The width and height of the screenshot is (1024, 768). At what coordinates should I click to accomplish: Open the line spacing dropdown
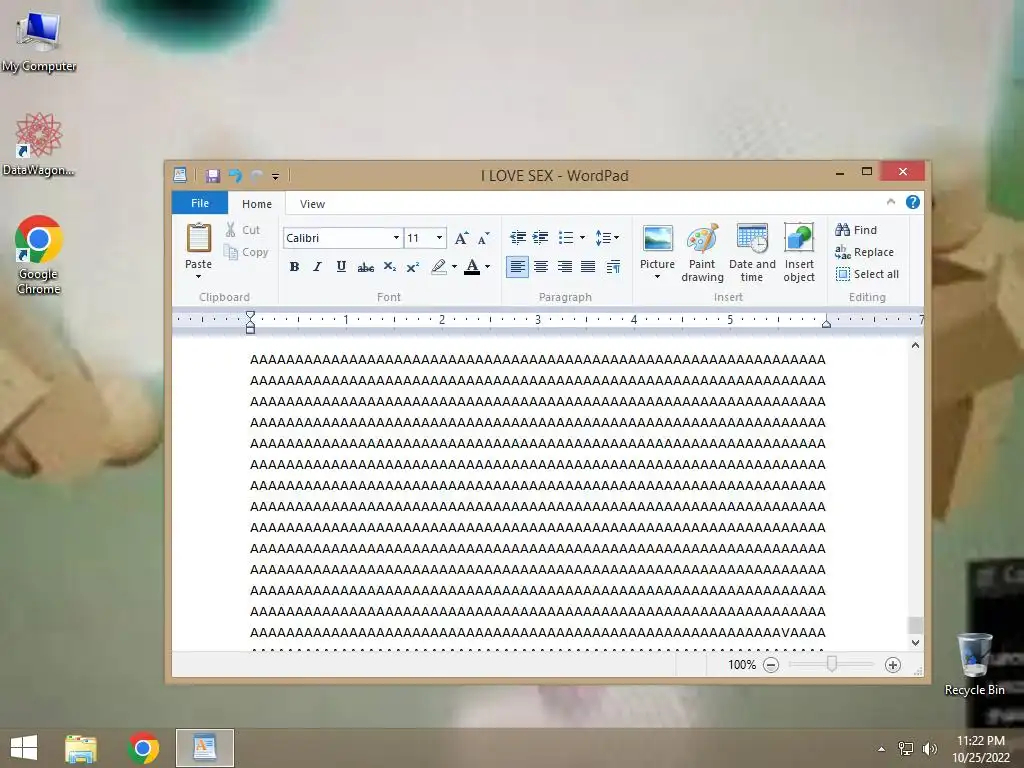[607, 238]
